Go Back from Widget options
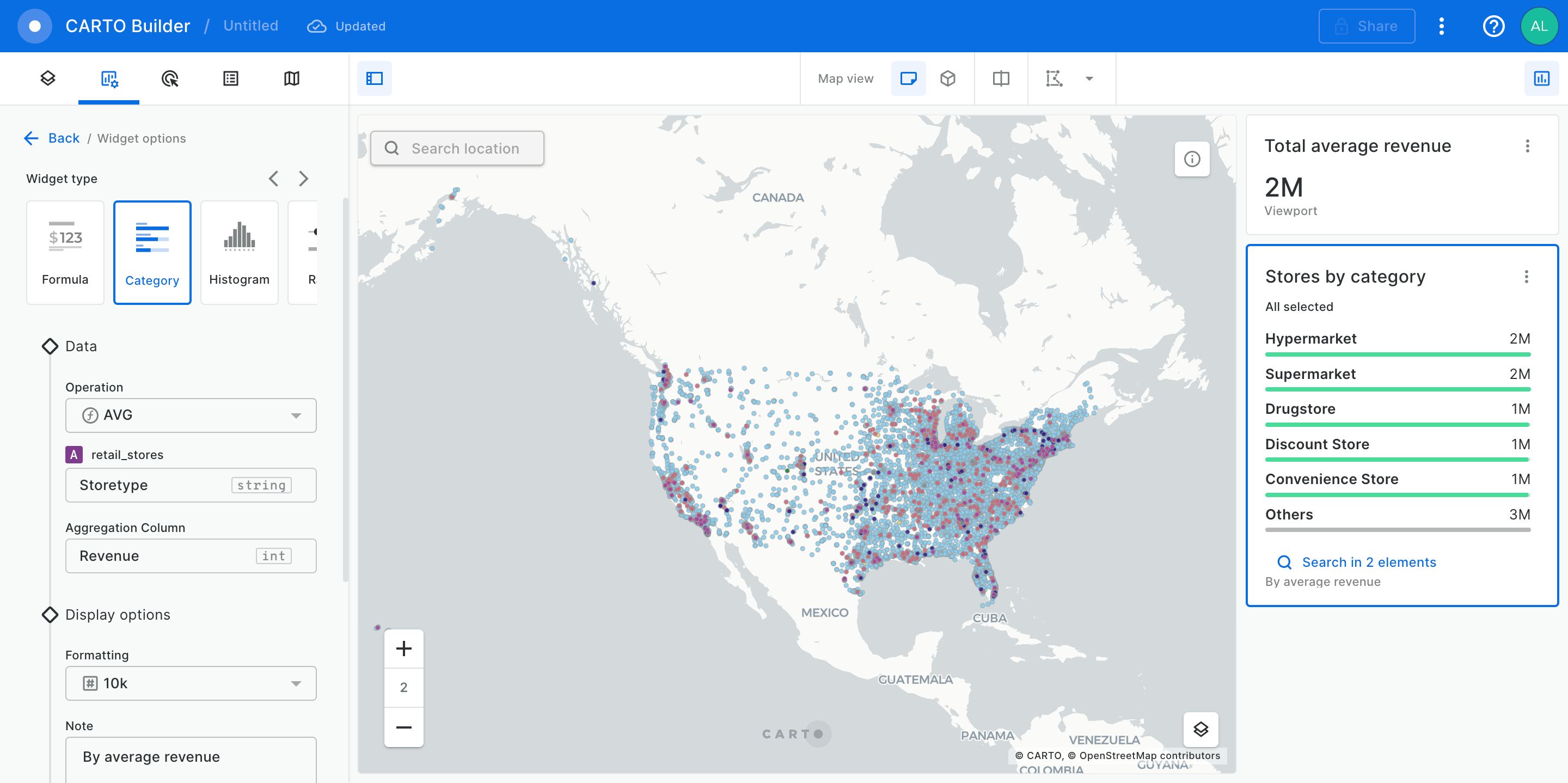 pos(64,138)
